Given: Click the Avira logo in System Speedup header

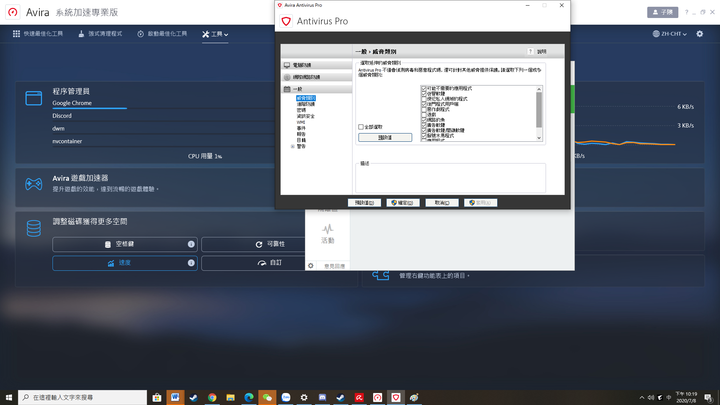Looking at the screenshot, I should tap(13, 12).
